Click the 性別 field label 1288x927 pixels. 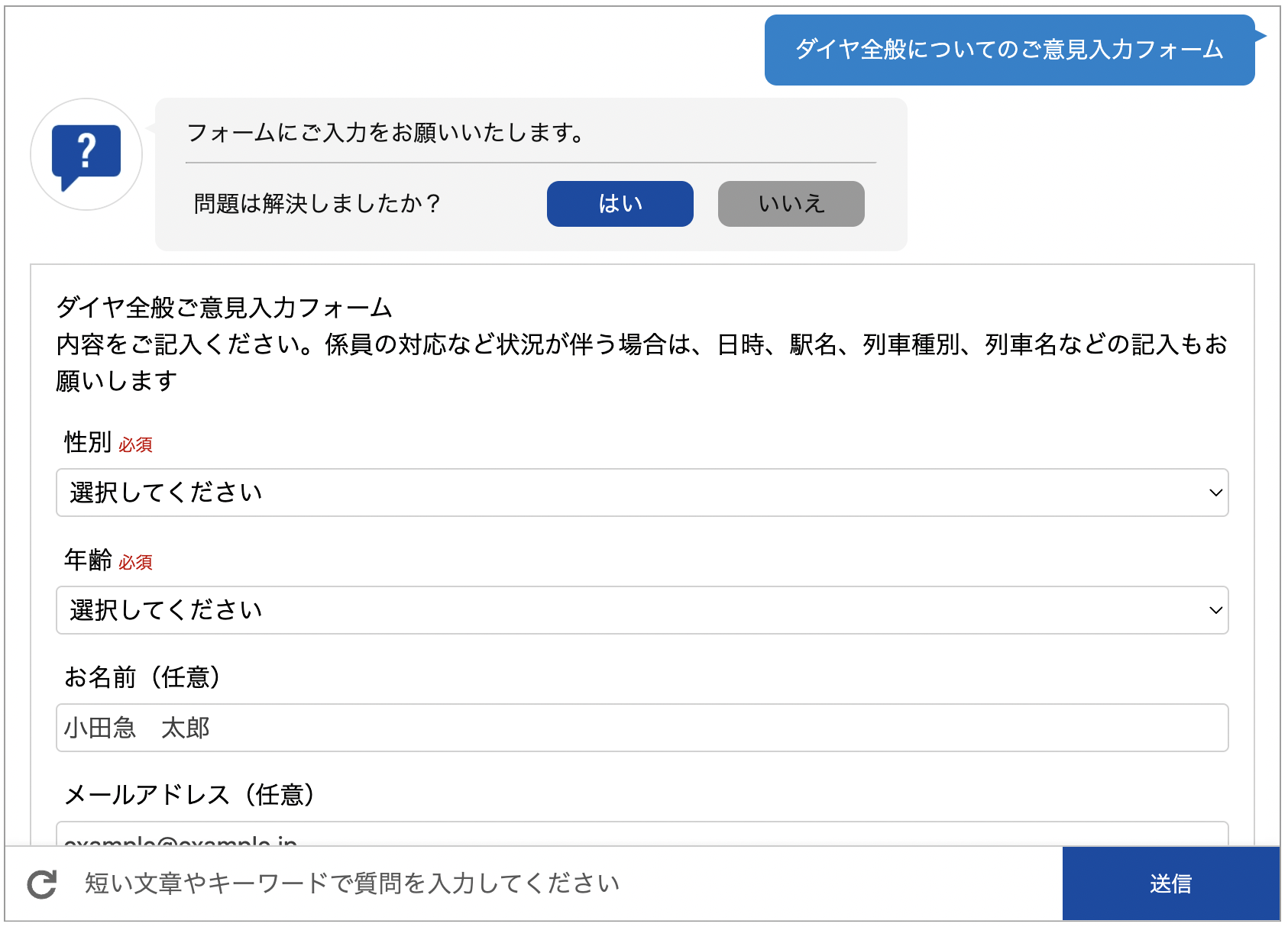coord(88,442)
